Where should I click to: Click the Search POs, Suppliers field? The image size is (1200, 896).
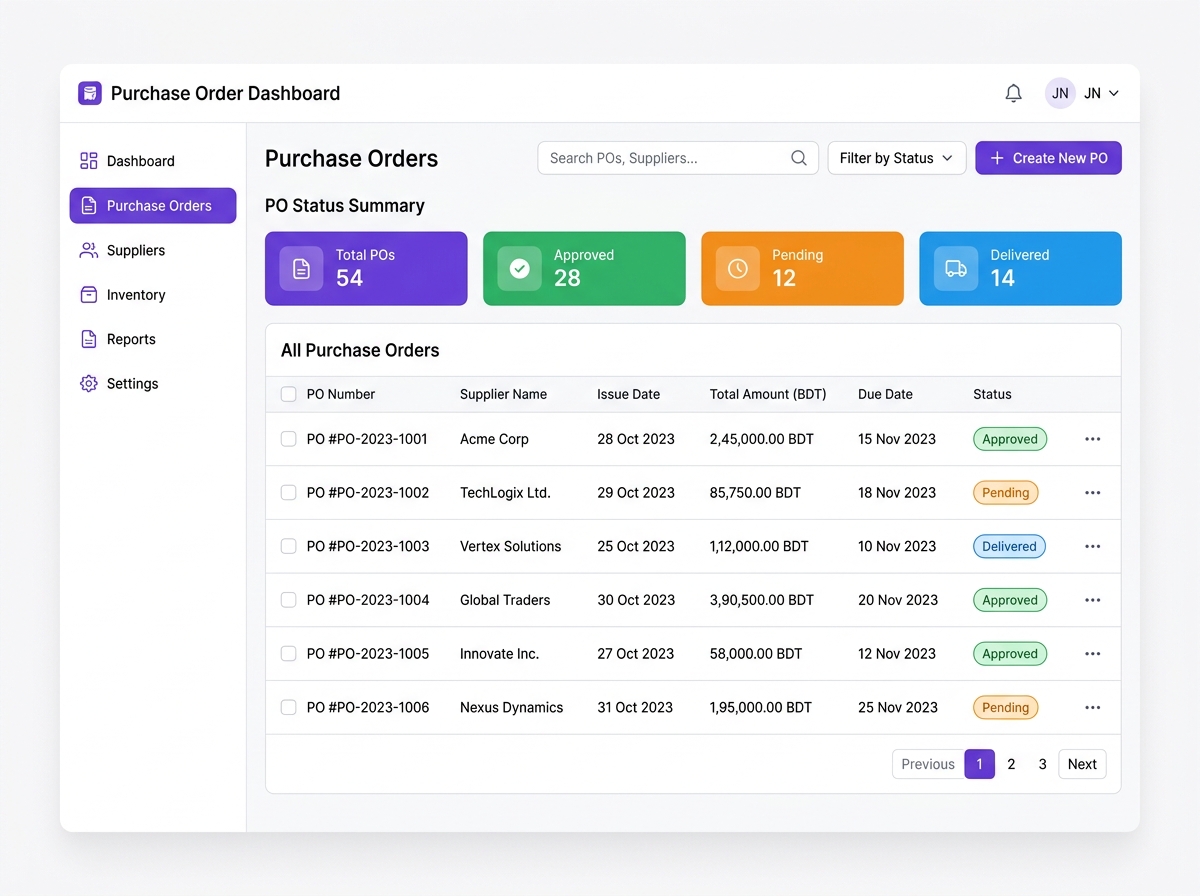coord(678,158)
